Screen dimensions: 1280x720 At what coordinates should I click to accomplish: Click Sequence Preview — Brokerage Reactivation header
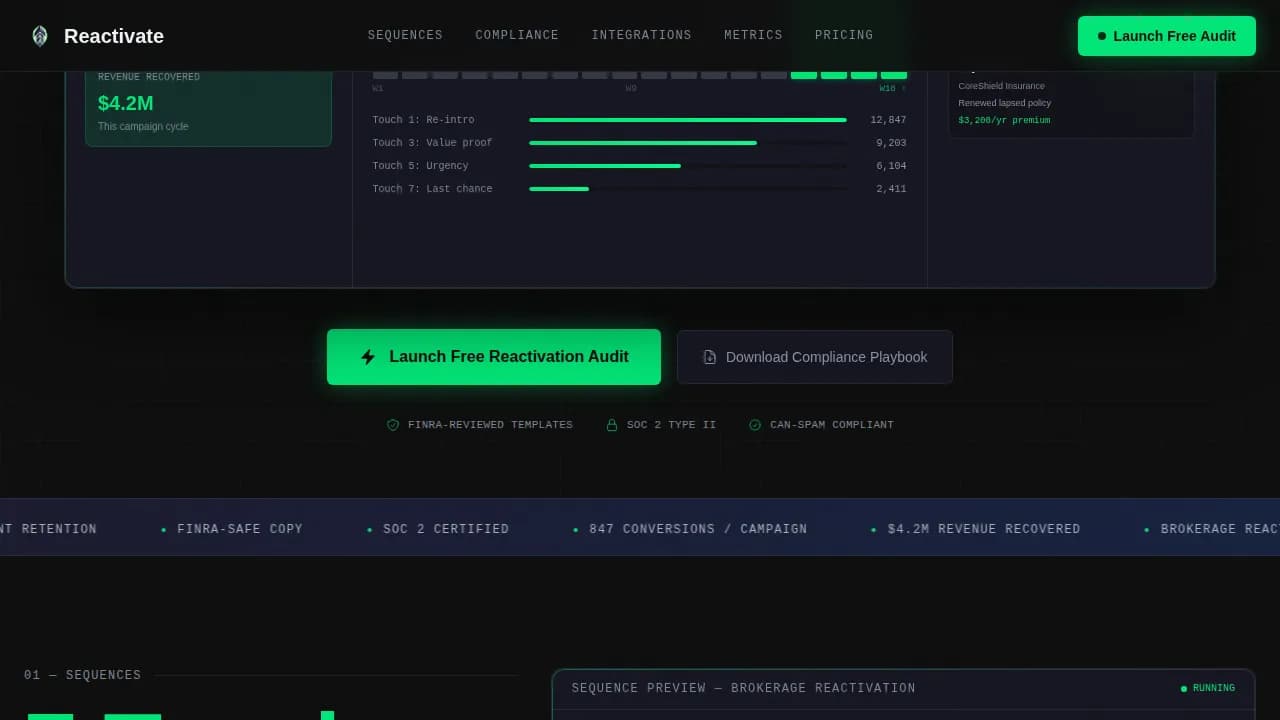click(743, 689)
